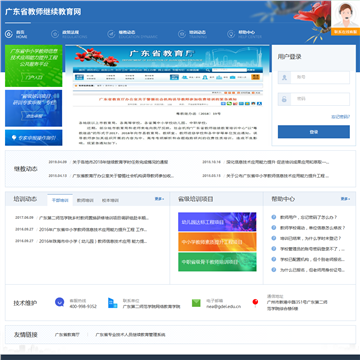Click the orange 联系在线客服 button
This screenshot has width=360, height=360.
pyautogui.click(x=345, y=32)
